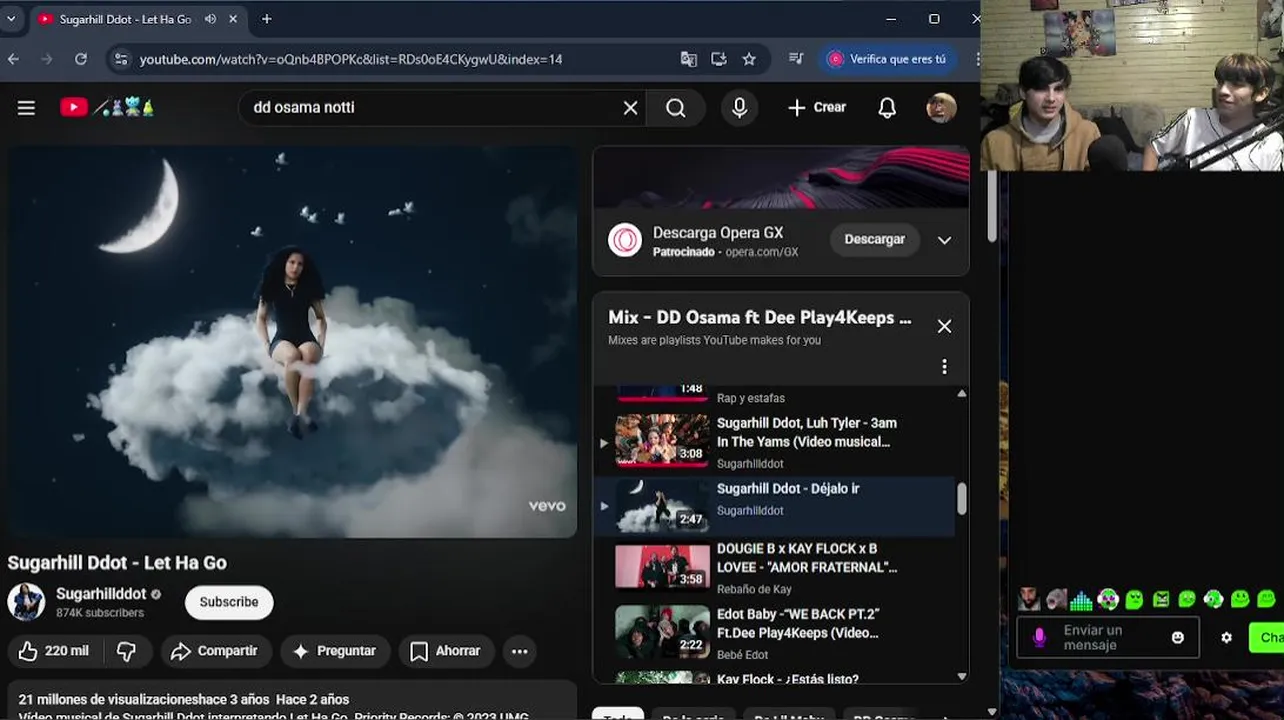Screen dimensions: 1284x720
Task: Start voice search with the microphone
Action: click(x=740, y=108)
